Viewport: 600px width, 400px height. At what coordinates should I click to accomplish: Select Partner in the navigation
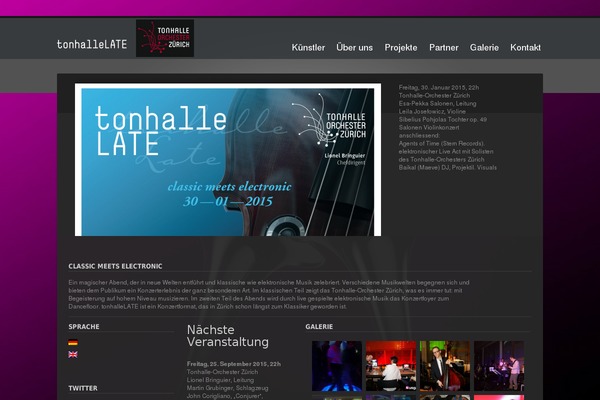tap(443, 47)
